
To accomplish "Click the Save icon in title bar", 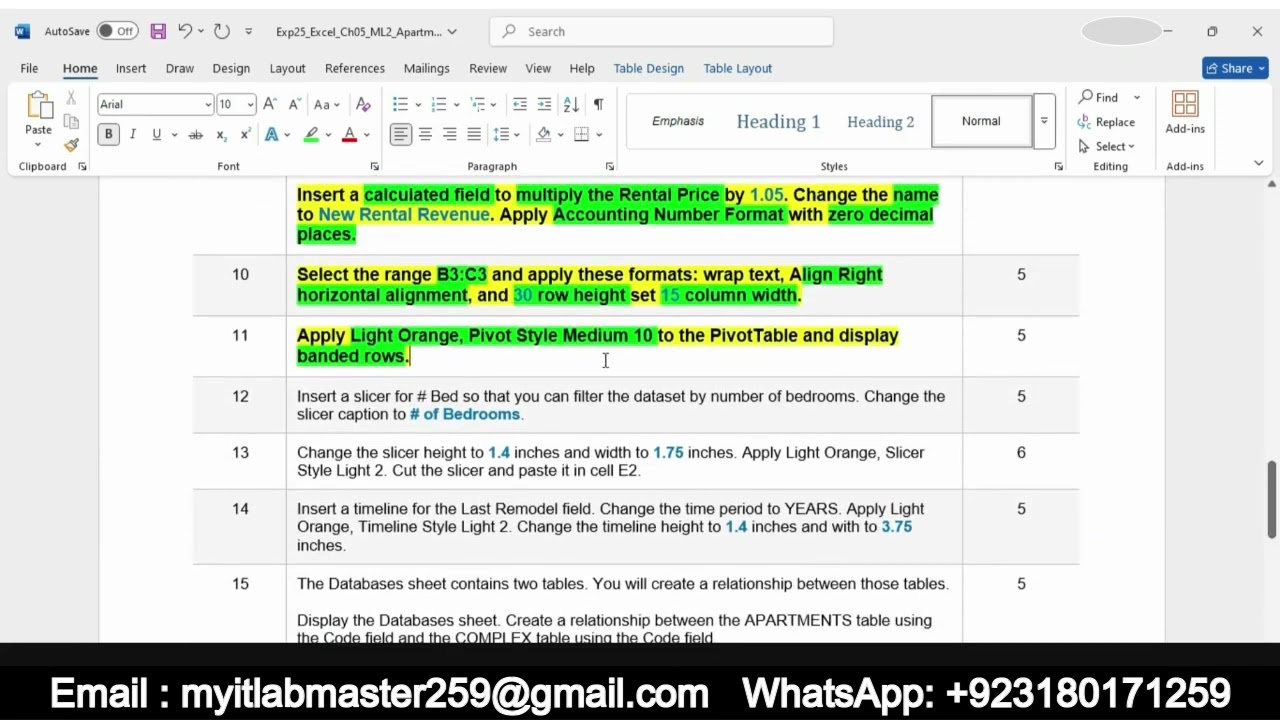I will tap(158, 31).
